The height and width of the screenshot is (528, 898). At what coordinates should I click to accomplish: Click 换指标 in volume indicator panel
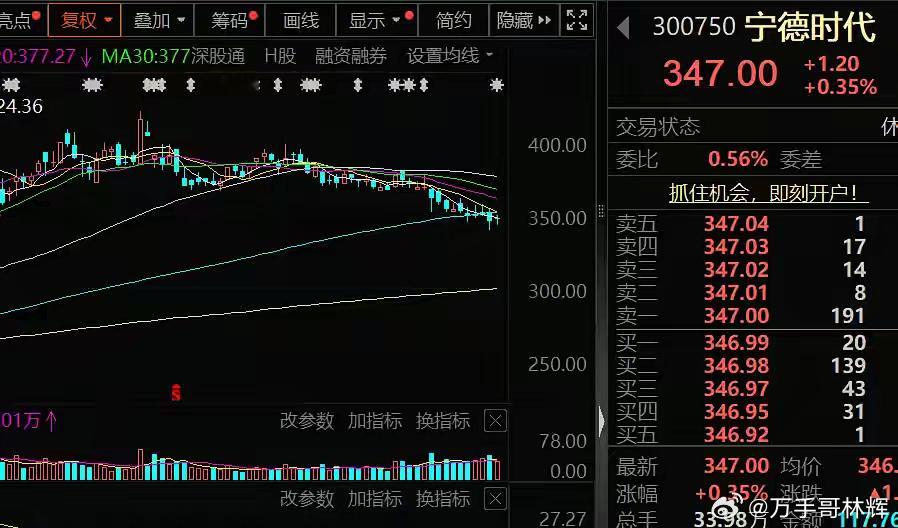click(443, 421)
